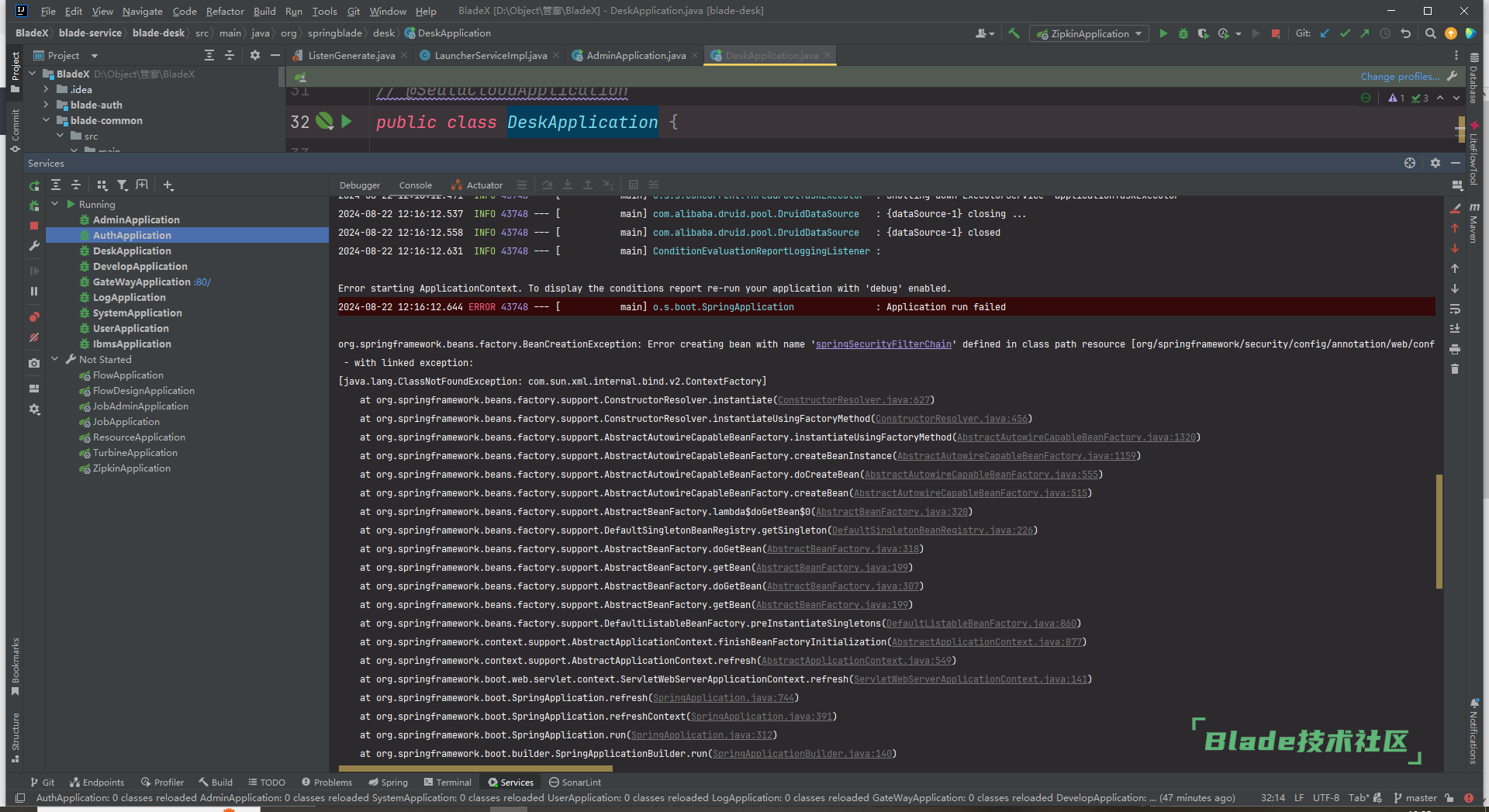Open the Services filter funnel

coord(123,185)
